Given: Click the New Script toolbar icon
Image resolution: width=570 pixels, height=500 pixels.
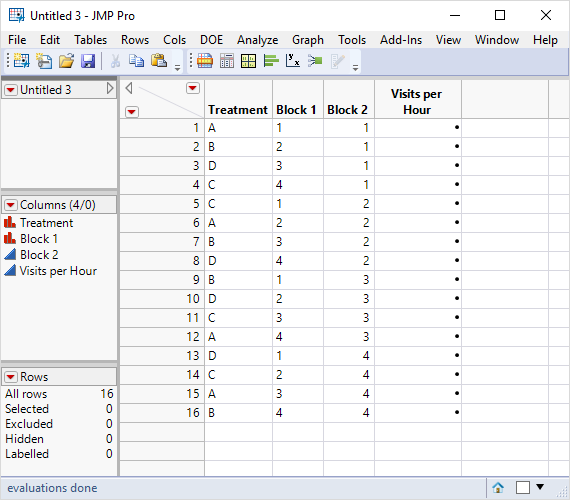Looking at the screenshot, I should (x=44, y=61).
